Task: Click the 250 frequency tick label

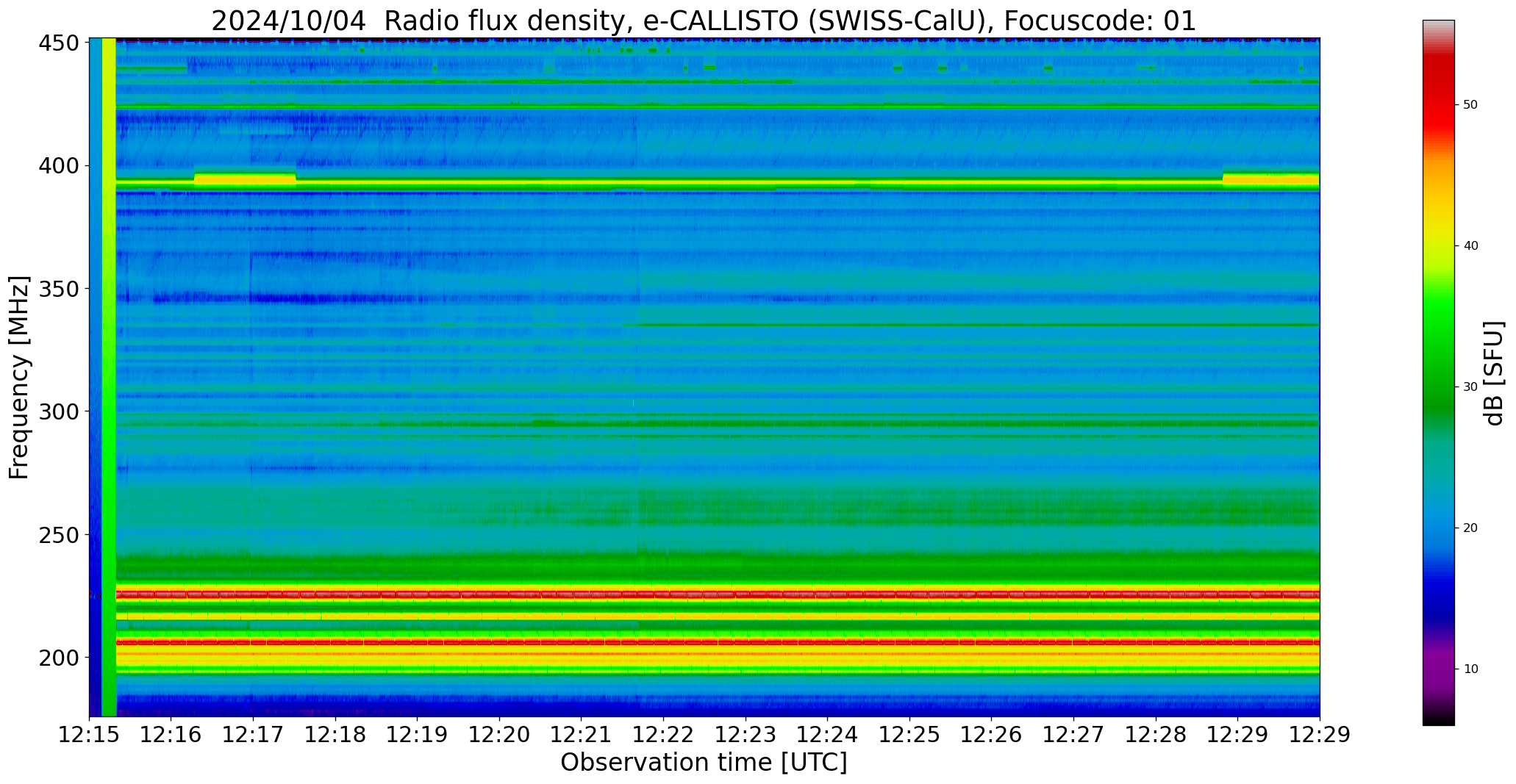Action: (x=58, y=535)
